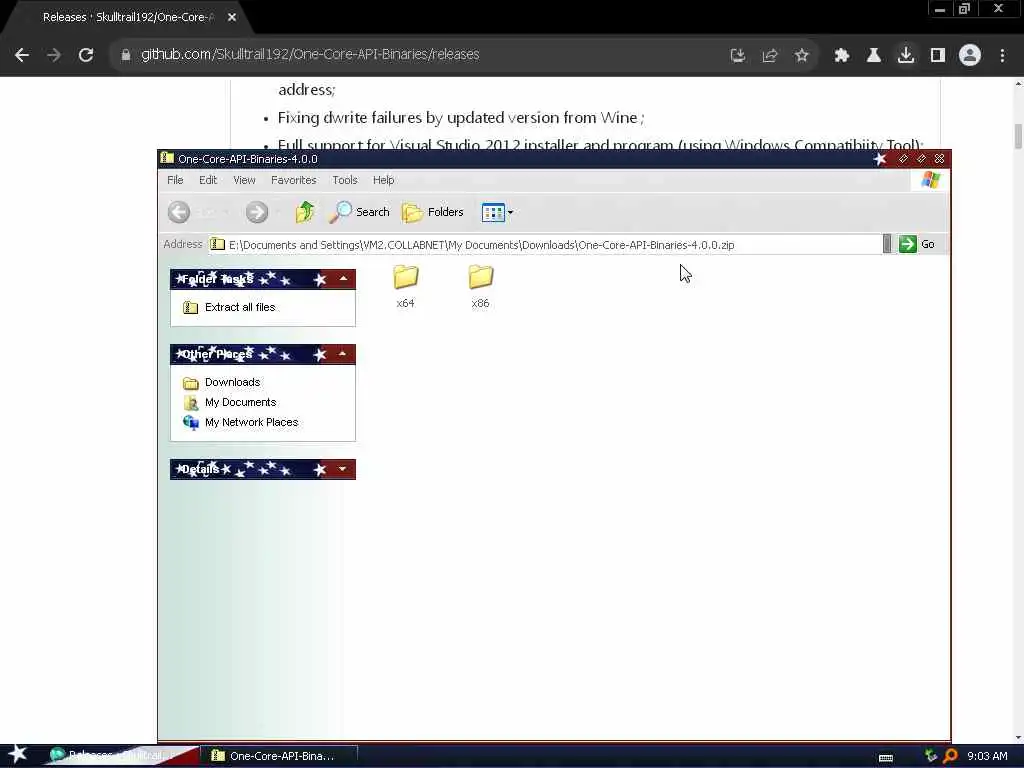Click the Start star button on taskbar
This screenshot has height=768, width=1024.
point(18,754)
